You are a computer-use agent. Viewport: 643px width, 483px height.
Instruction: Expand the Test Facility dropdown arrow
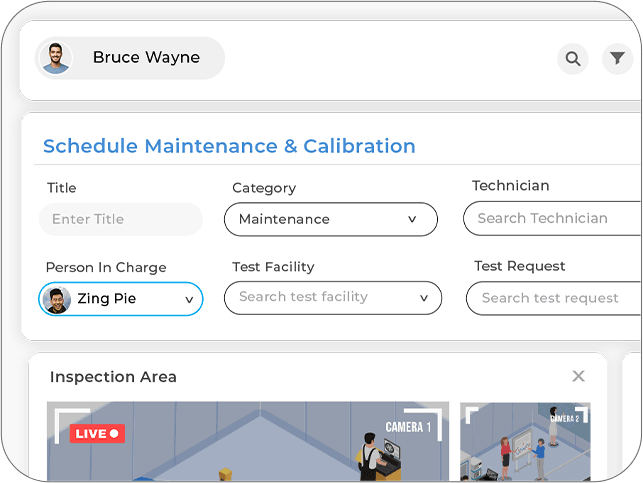424,297
